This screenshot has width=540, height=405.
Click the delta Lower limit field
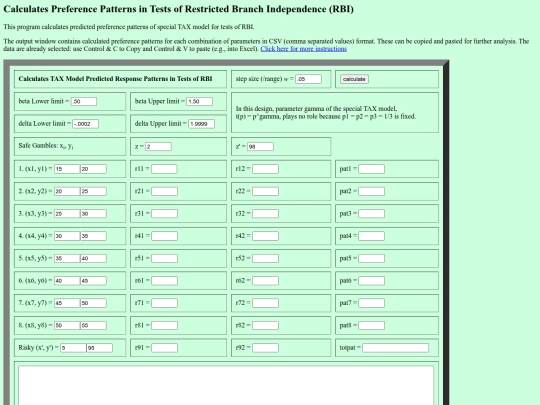pos(85,124)
